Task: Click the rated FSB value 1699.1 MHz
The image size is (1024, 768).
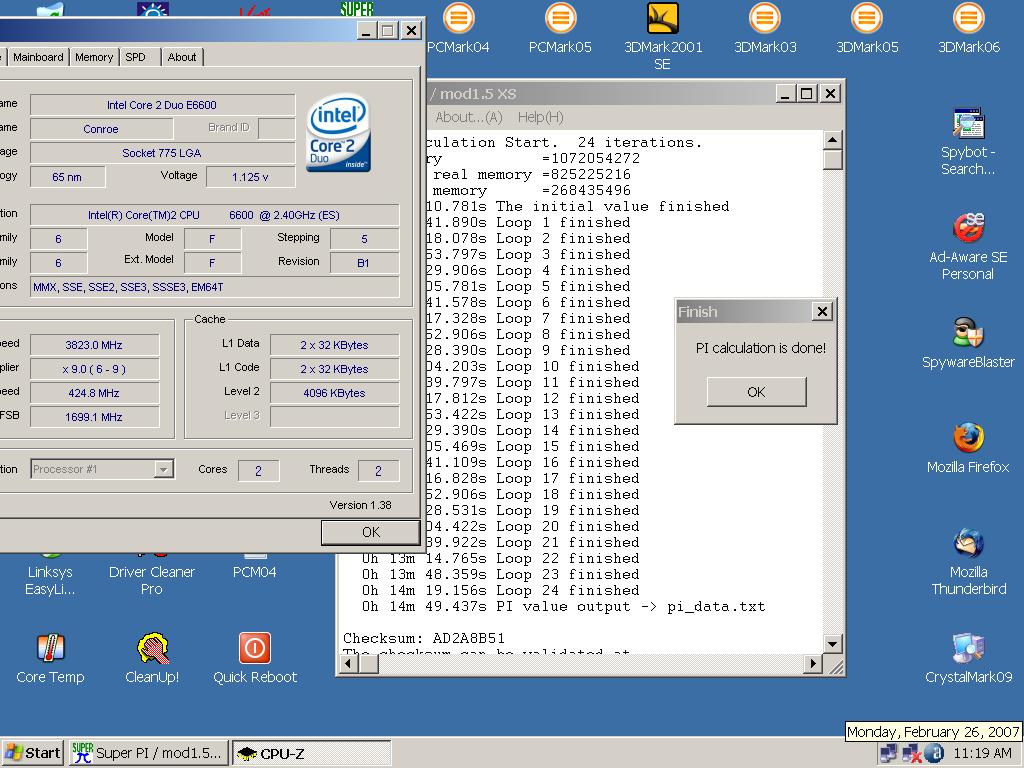Action: 94,417
